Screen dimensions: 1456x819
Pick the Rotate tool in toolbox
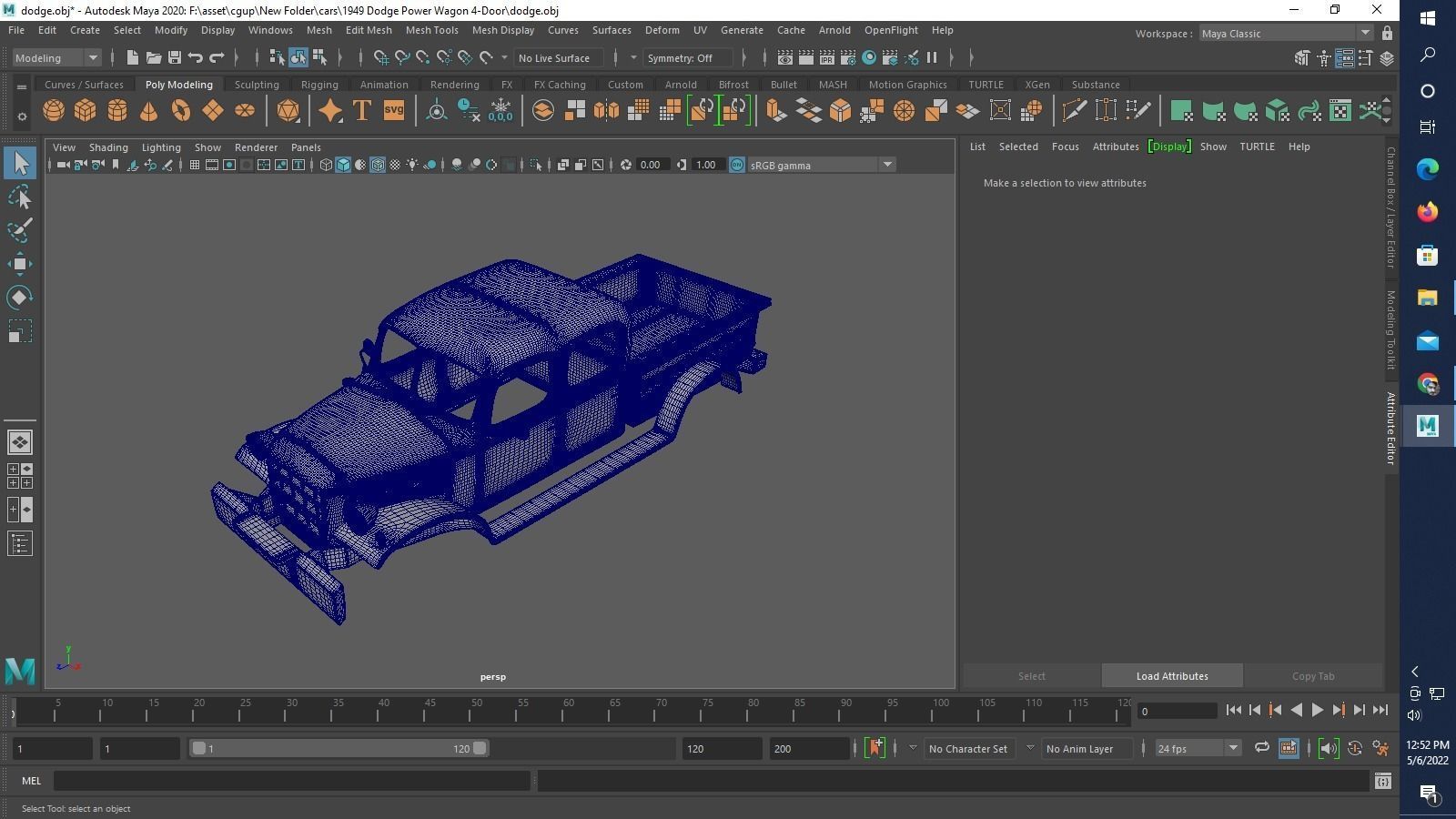pyautogui.click(x=20, y=298)
